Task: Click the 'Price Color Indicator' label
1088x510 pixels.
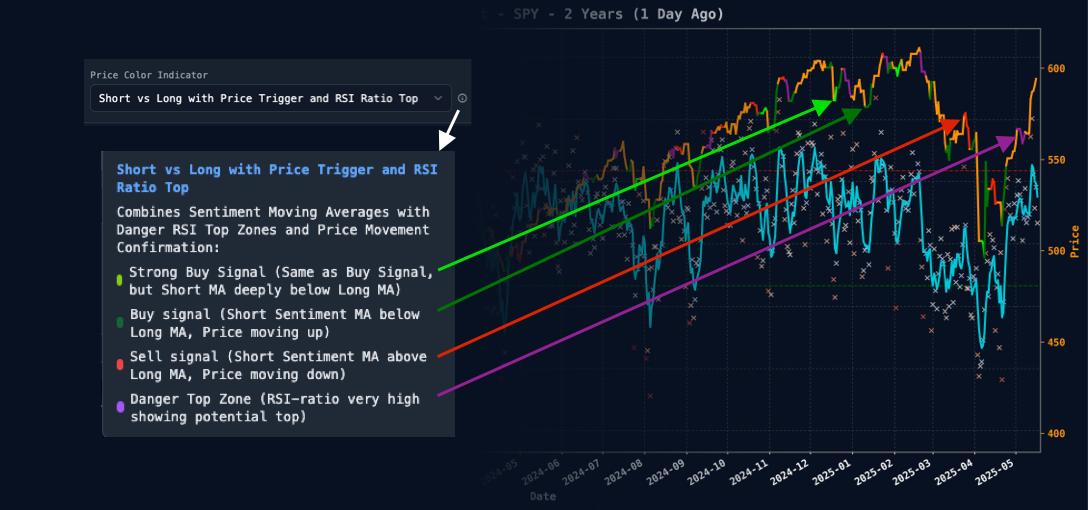Action: [x=148, y=75]
